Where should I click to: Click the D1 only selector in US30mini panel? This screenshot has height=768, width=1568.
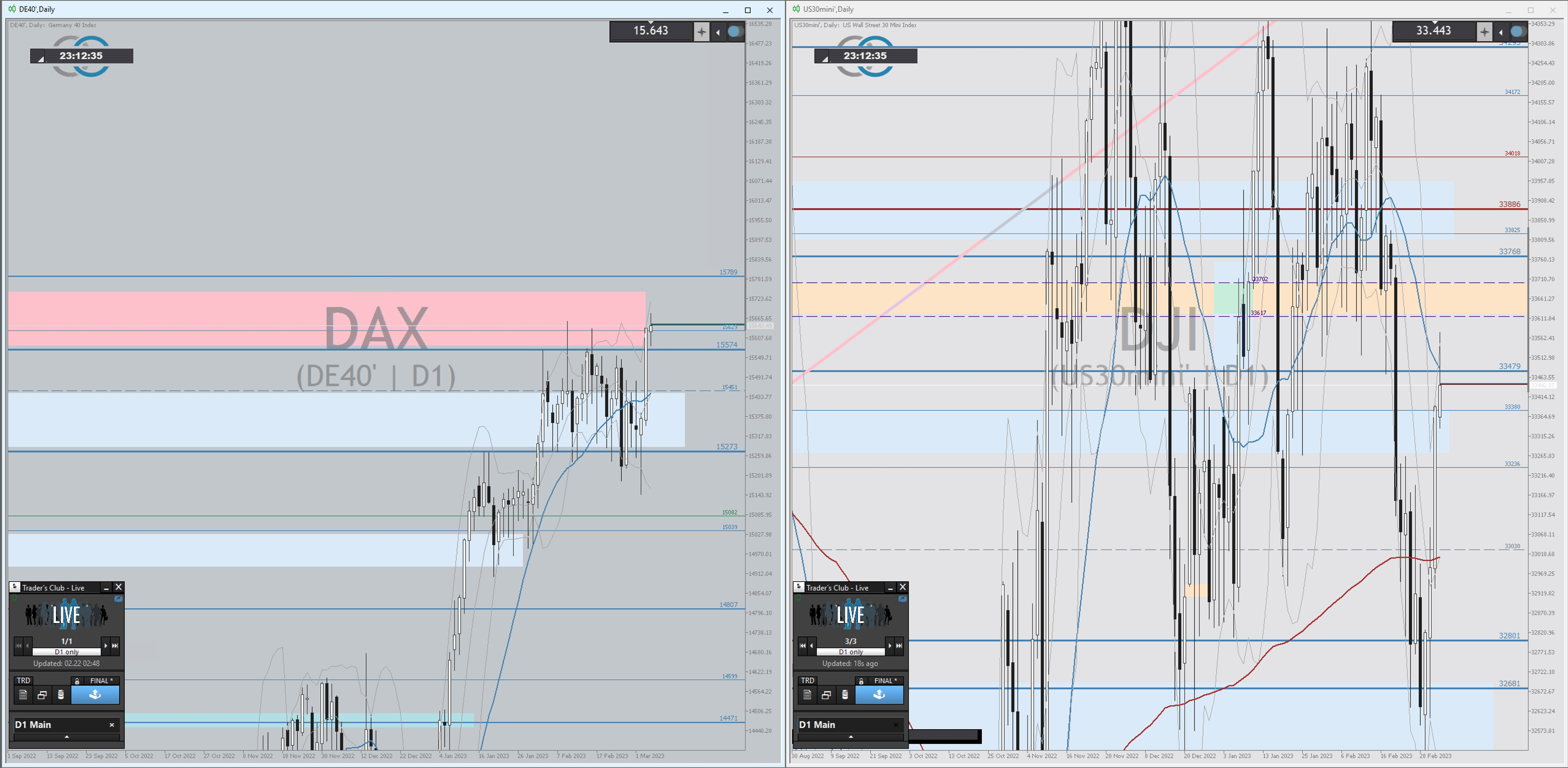click(x=851, y=652)
